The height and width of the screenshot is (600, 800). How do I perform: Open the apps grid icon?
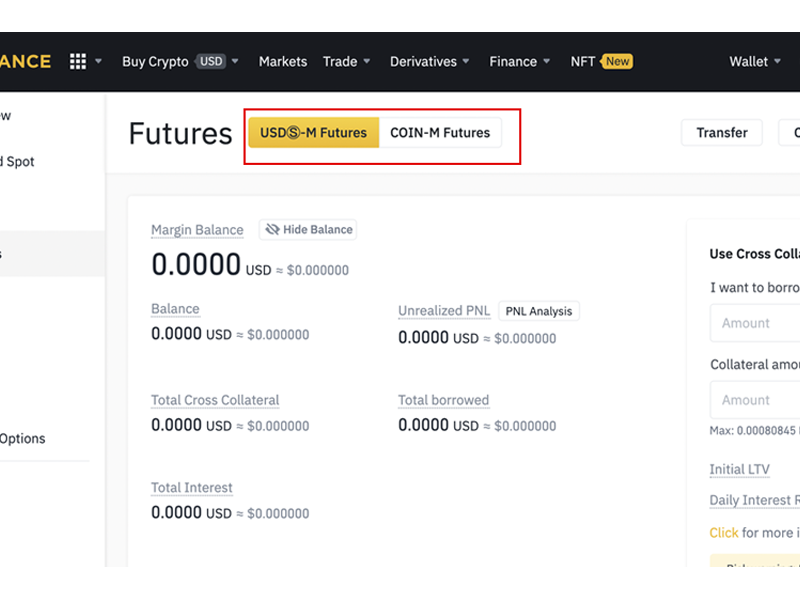[78, 61]
